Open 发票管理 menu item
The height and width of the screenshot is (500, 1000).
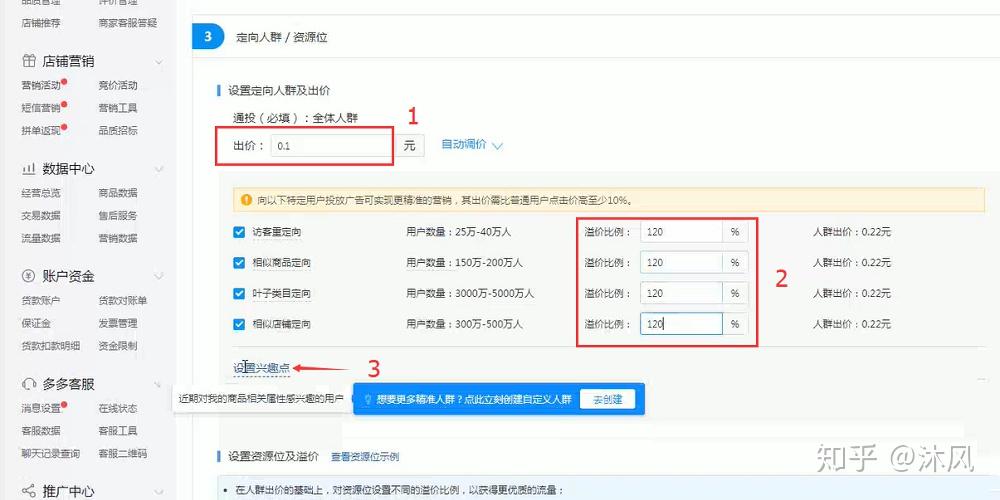click(118, 323)
